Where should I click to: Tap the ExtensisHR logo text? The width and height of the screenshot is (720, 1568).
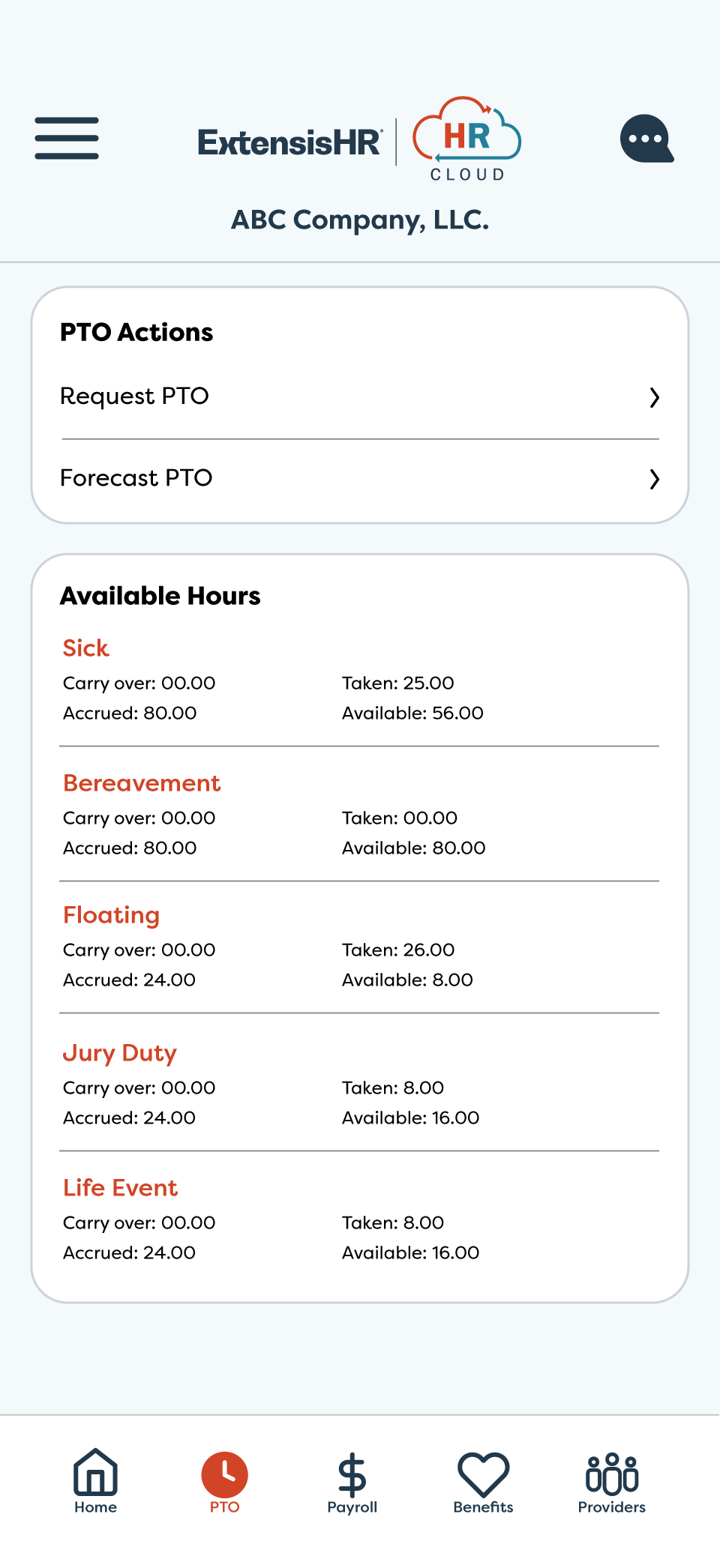289,142
